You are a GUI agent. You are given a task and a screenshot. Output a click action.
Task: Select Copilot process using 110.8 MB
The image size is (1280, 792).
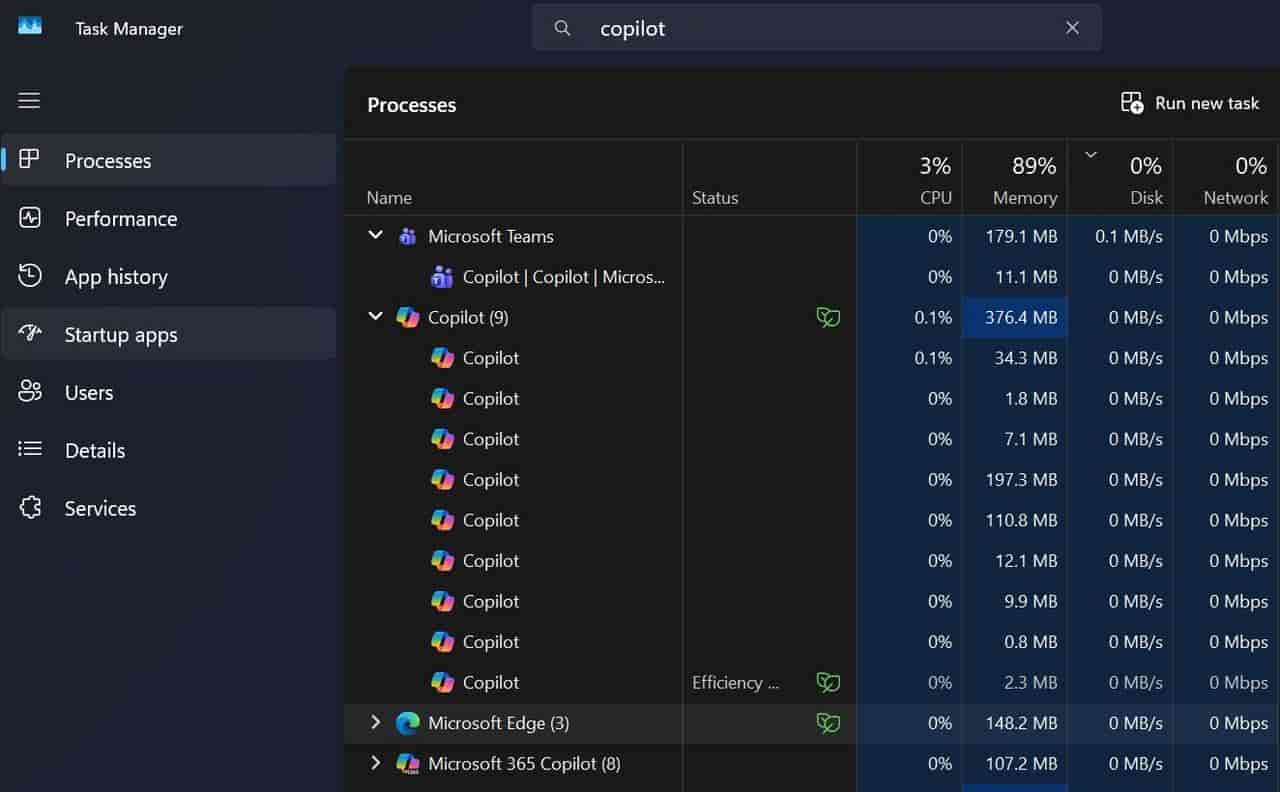click(x=812, y=520)
